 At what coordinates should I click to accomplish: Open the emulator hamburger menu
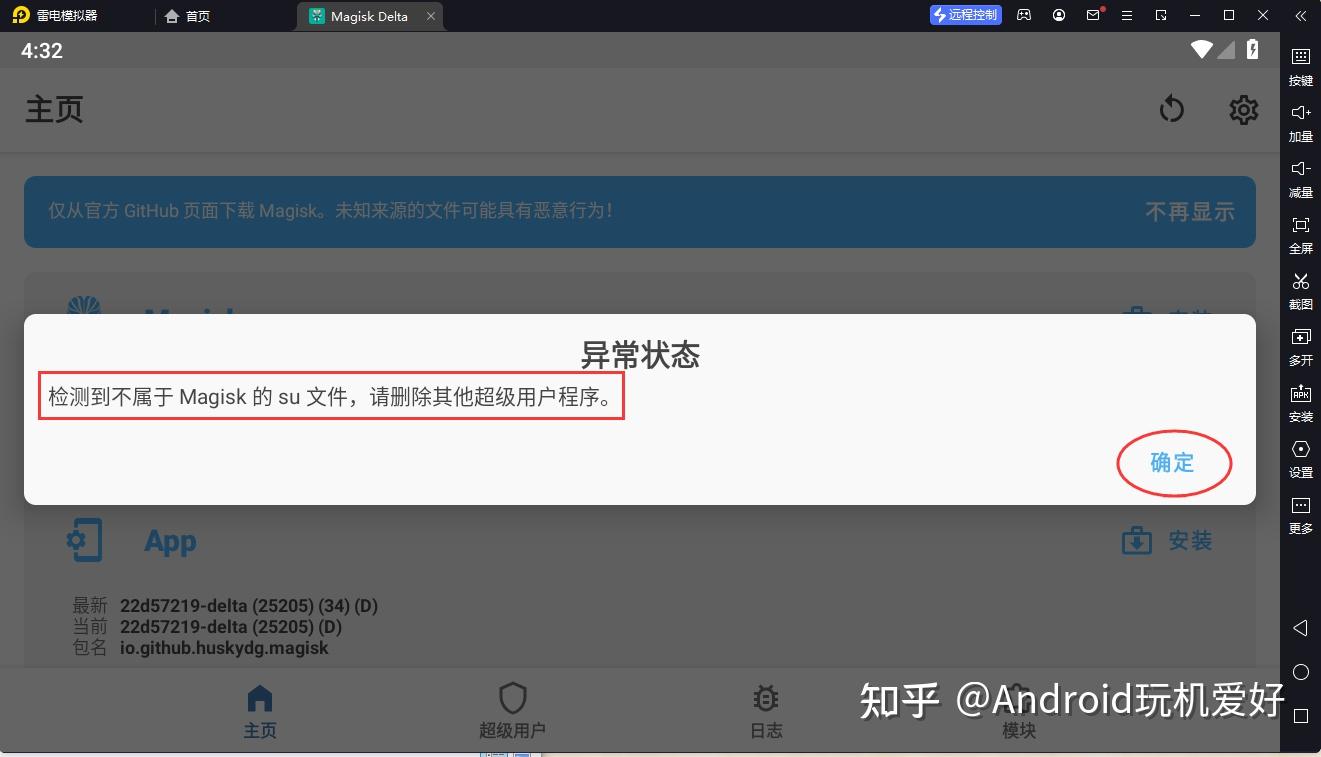coord(1127,15)
